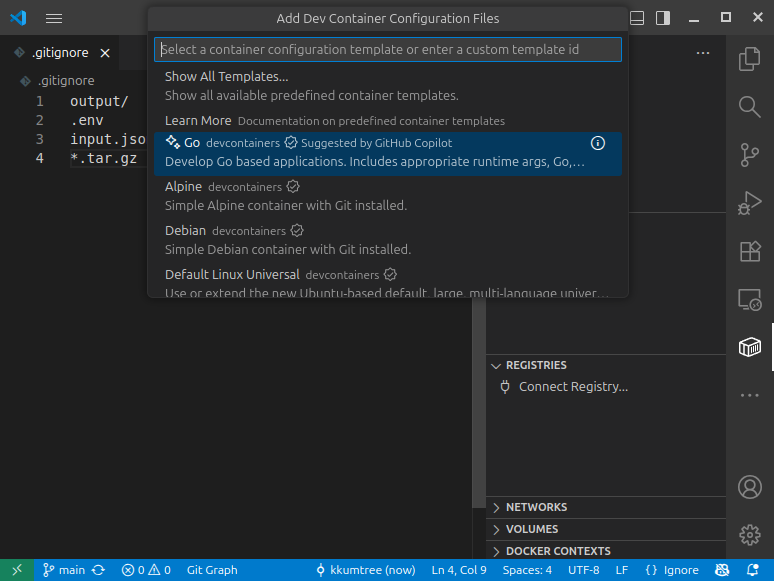Collapse the REGISTRIES section
Image resolution: width=774 pixels, height=581 pixels.
606,365
